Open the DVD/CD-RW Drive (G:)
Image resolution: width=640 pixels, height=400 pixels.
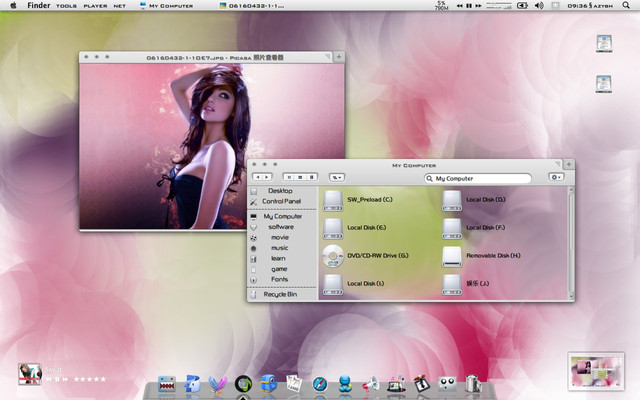click(333, 256)
